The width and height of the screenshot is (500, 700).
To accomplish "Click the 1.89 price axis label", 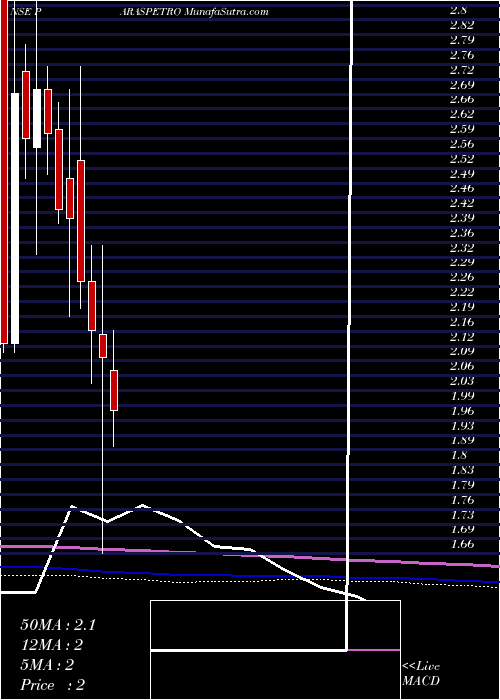I will coord(462,440).
